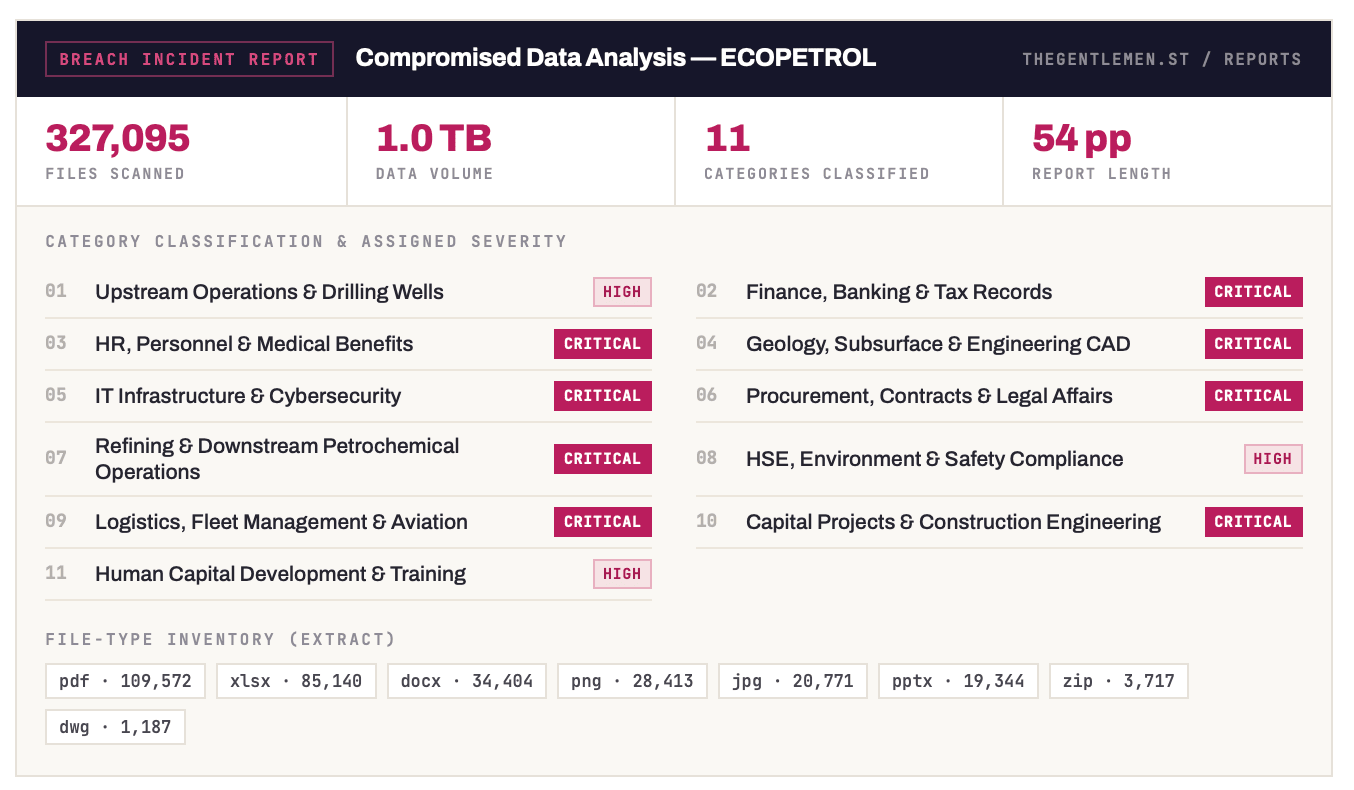This screenshot has width=1354, height=790.
Task: Select the CATEGORIES CLASSIFIED label
Action: (x=817, y=174)
